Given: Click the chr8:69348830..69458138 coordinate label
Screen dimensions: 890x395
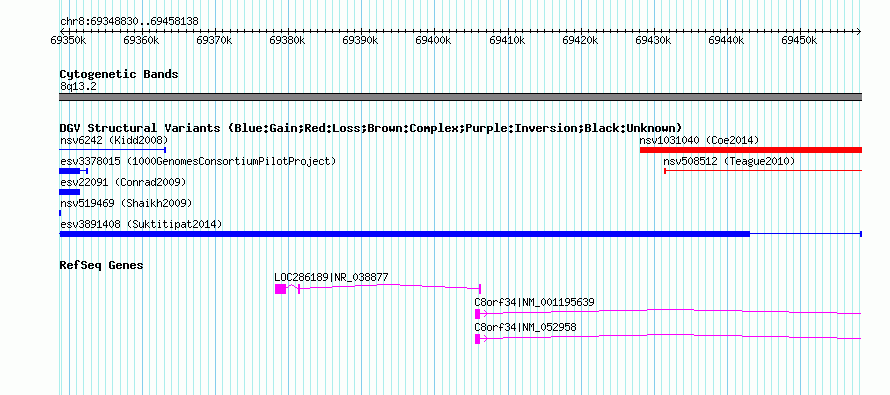Looking at the screenshot, I should coord(129,22).
